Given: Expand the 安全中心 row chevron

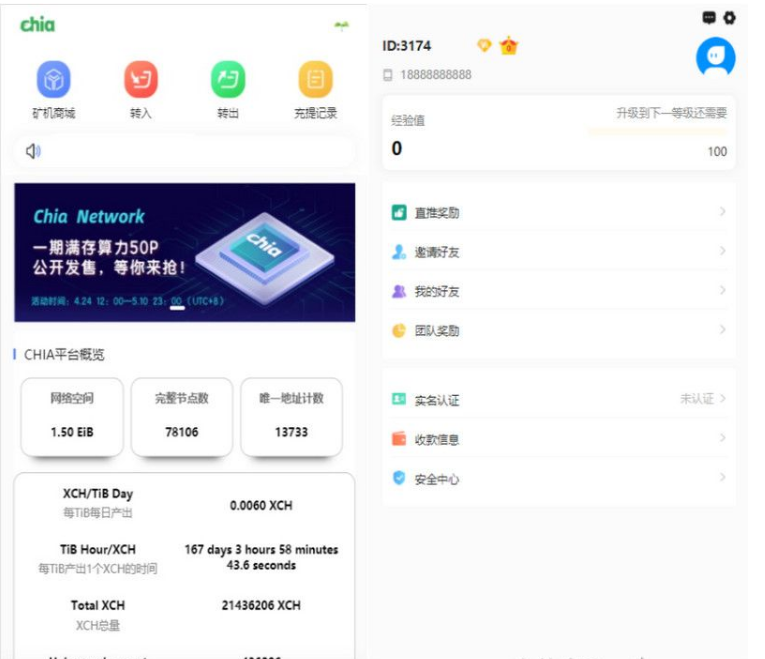Looking at the screenshot, I should [x=722, y=478].
